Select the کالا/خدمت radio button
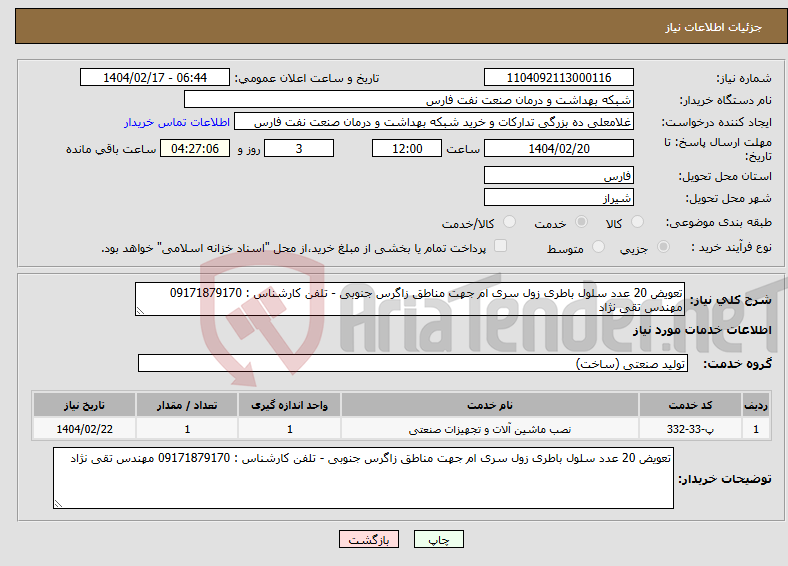This screenshot has height=566, width=788. tap(509, 222)
